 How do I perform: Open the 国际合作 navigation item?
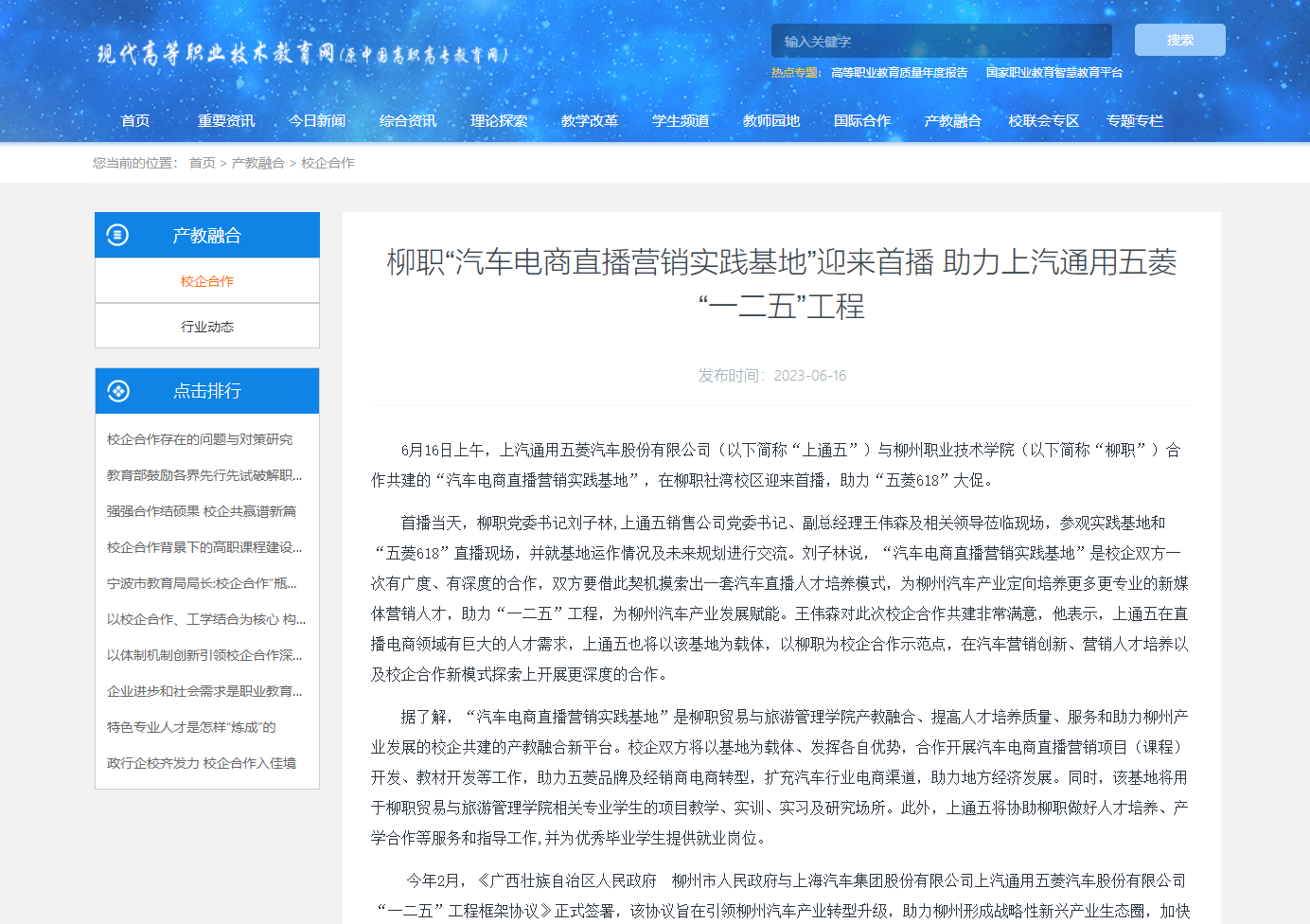[x=862, y=121]
